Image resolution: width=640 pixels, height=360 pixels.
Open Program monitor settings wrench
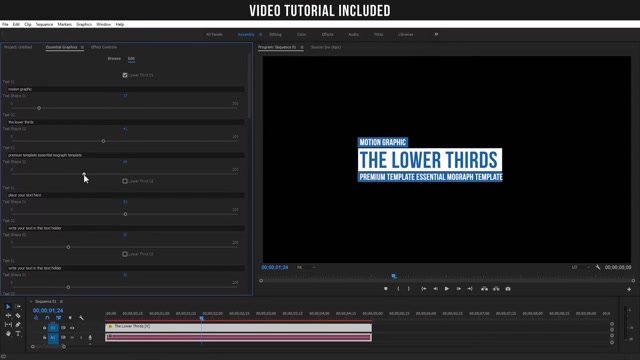[x=598, y=267]
